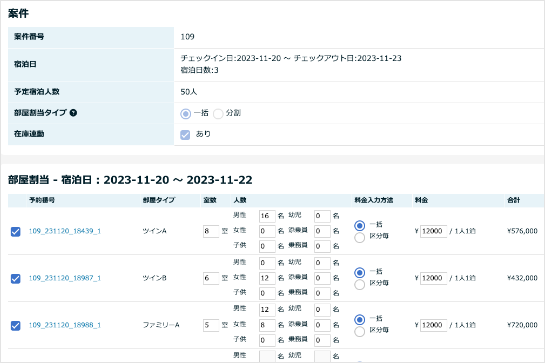545x363 pixels.
Task: Click the 室数 field for ファミリーA
Action: click(x=211, y=325)
